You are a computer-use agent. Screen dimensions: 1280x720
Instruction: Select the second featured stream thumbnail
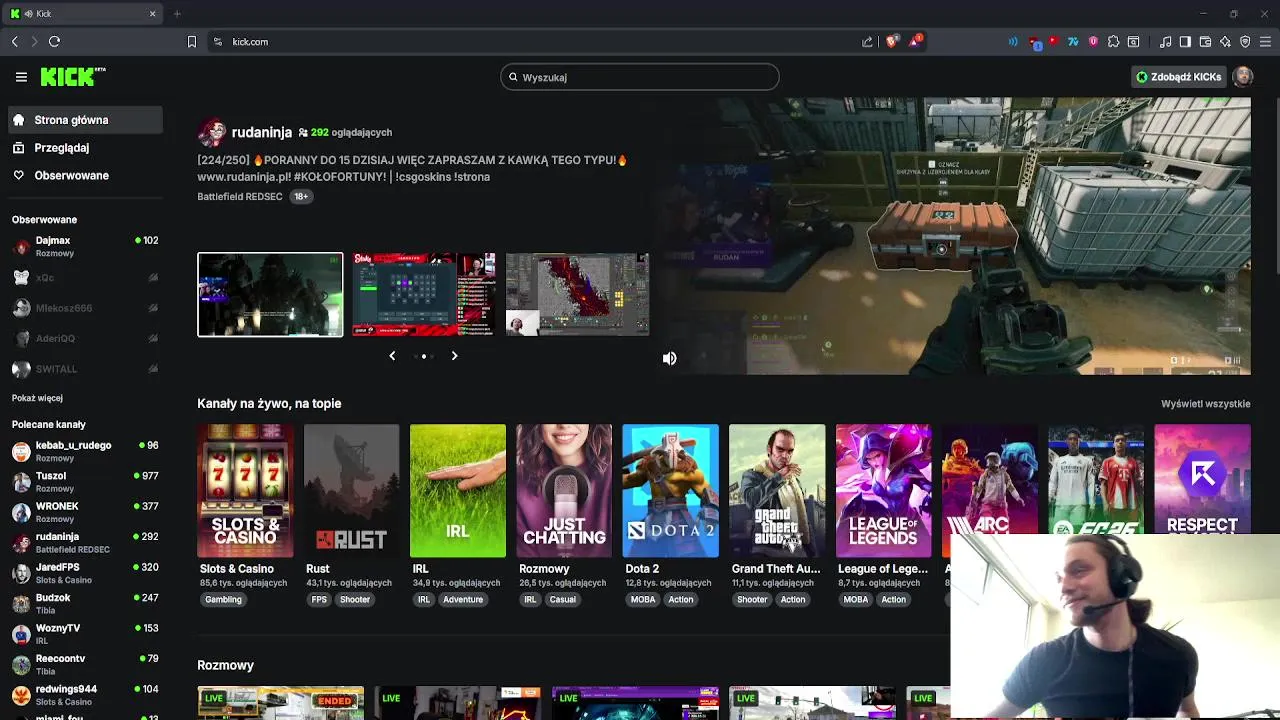point(424,295)
